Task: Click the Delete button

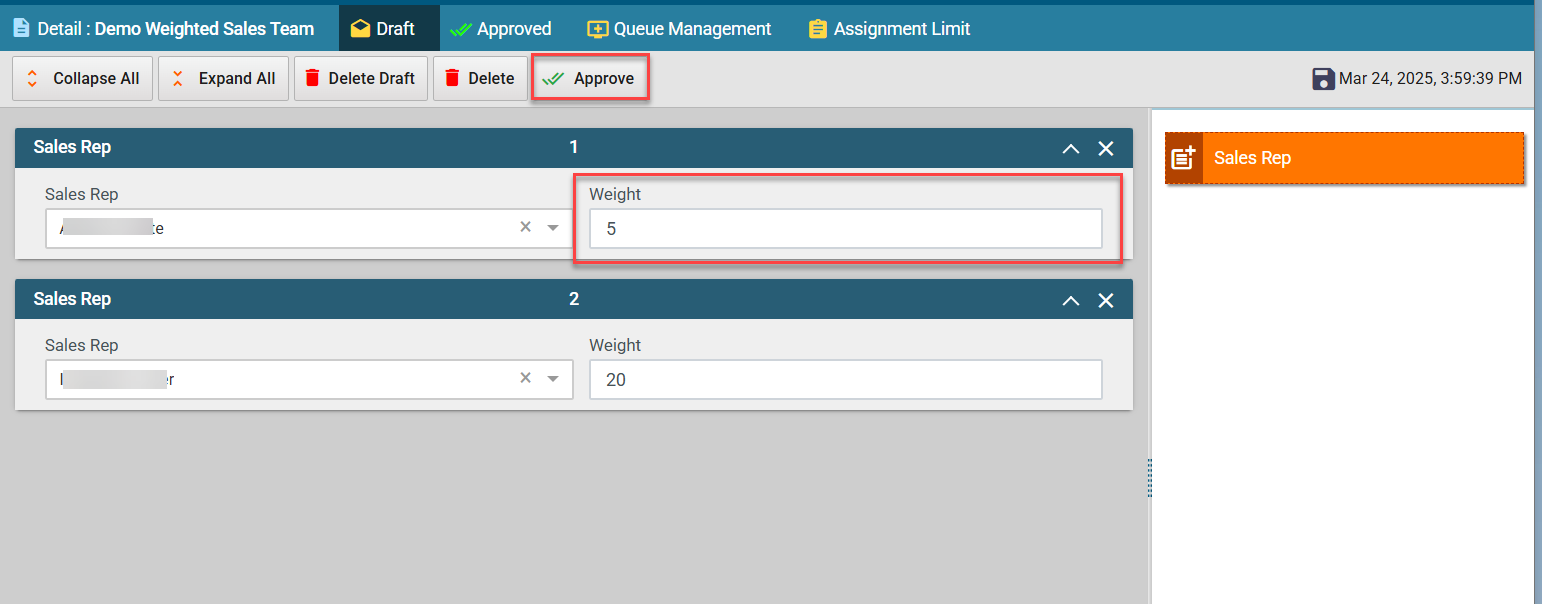Action: [480, 78]
